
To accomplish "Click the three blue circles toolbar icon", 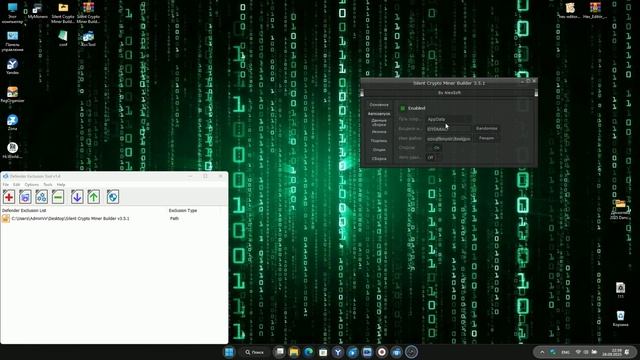I will tap(41, 197).
